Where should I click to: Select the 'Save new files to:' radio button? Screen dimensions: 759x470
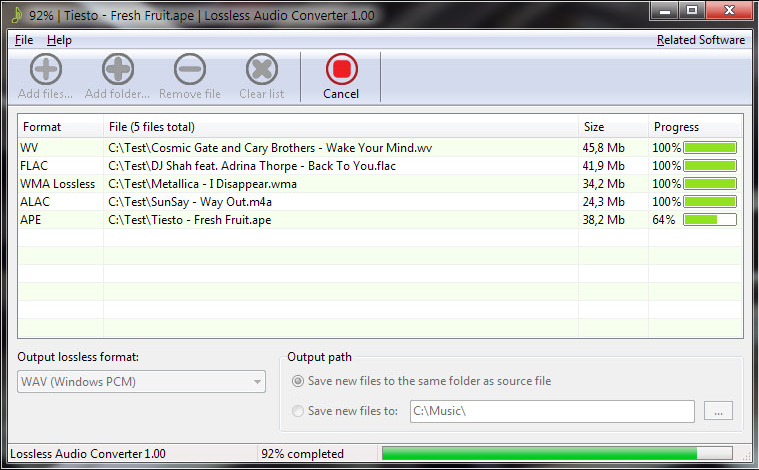point(298,411)
